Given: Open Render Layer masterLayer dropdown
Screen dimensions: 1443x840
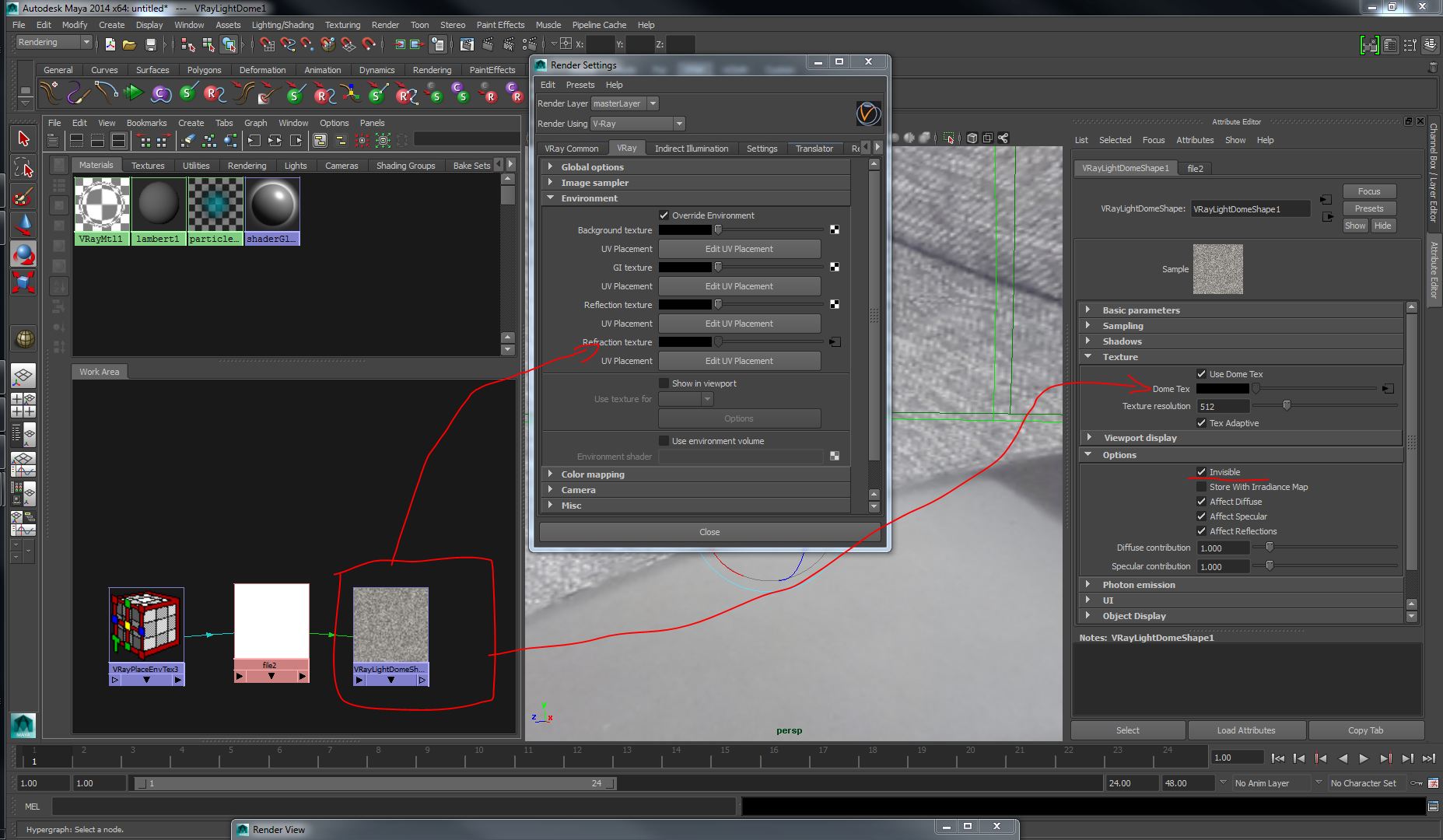Looking at the screenshot, I should pyautogui.click(x=625, y=103).
